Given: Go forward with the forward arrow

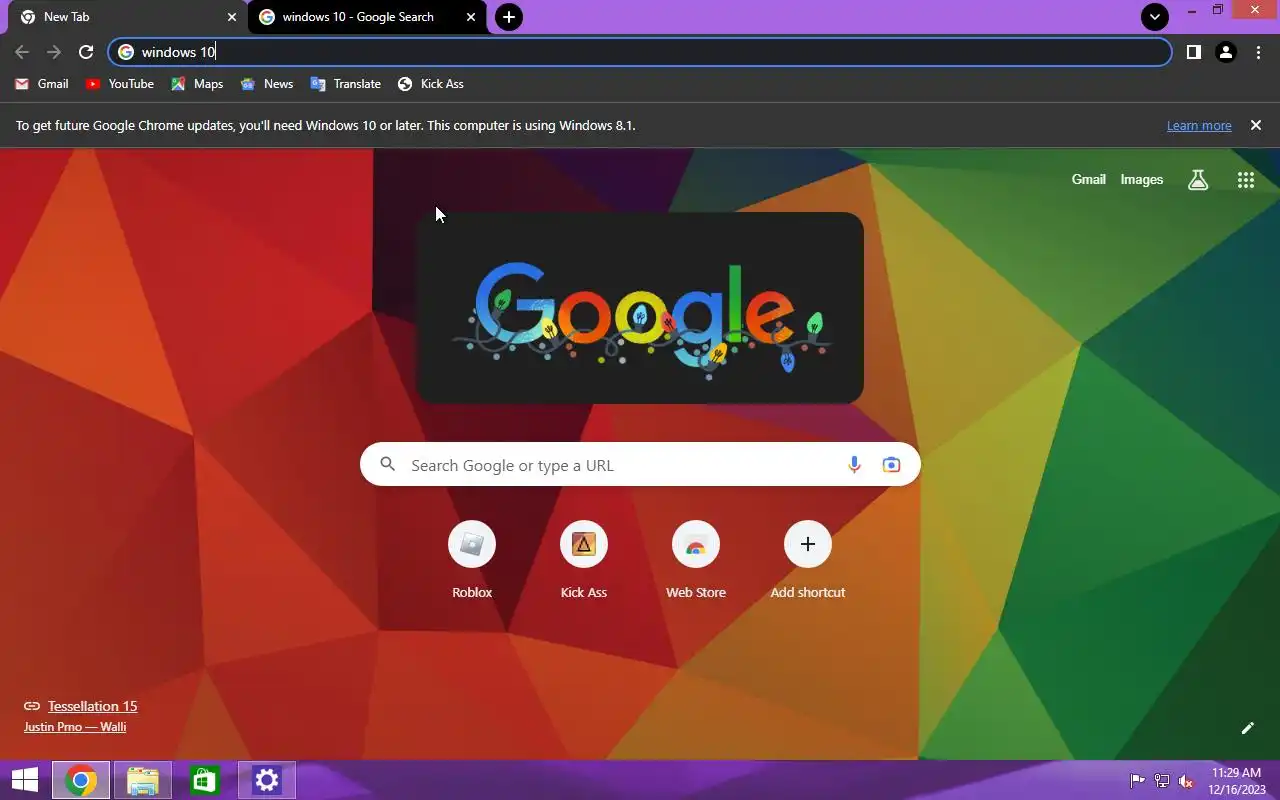Looking at the screenshot, I should pos(54,52).
